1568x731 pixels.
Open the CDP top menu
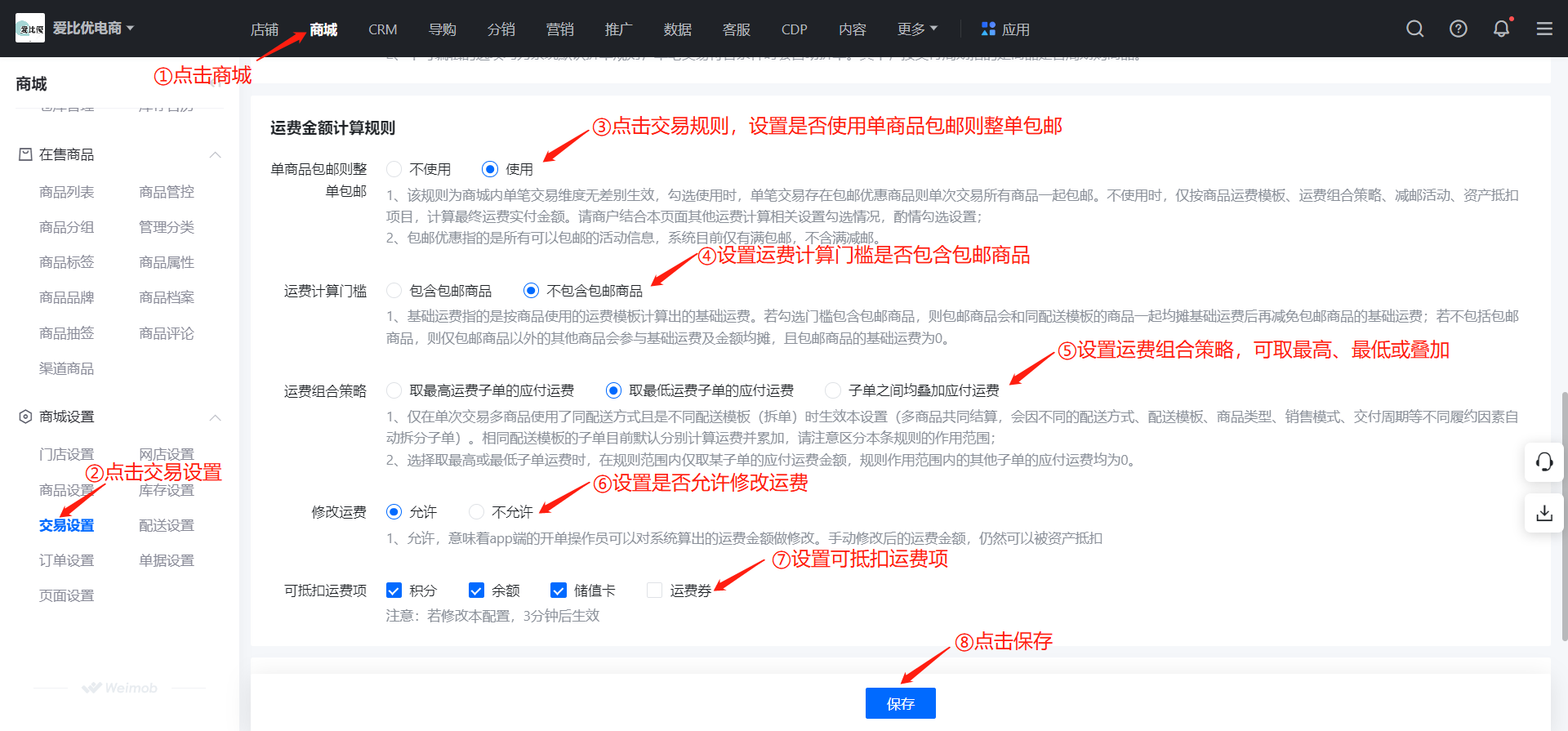(x=794, y=29)
